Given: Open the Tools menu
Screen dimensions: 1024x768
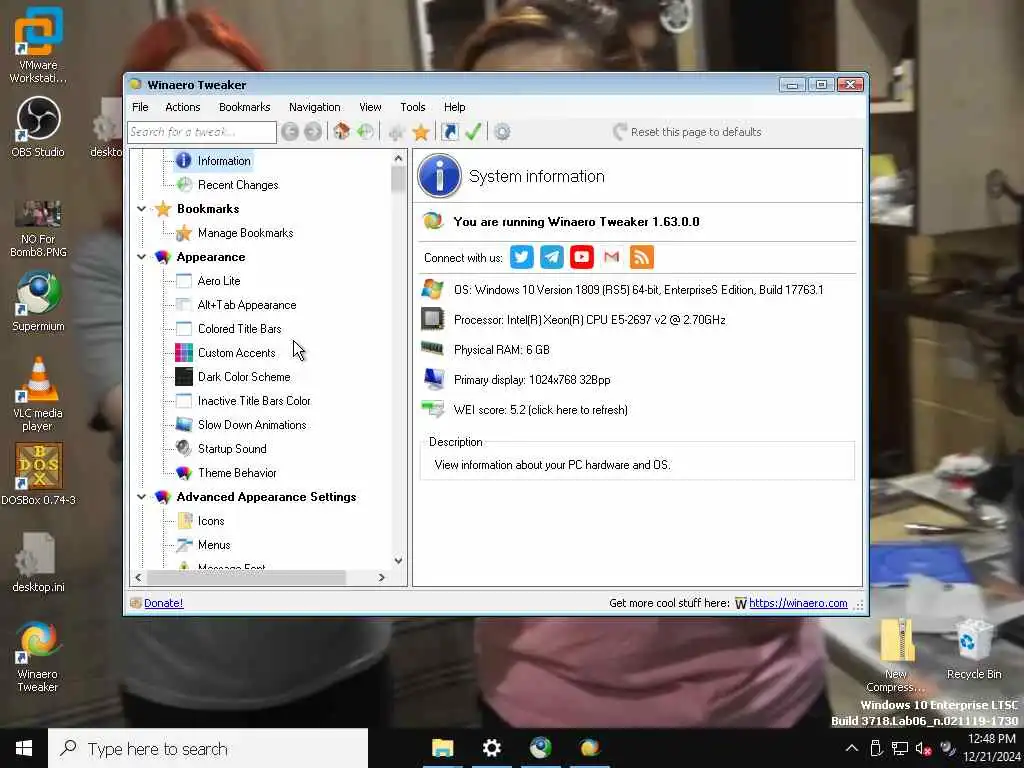Looking at the screenshot, I should 412,107.
